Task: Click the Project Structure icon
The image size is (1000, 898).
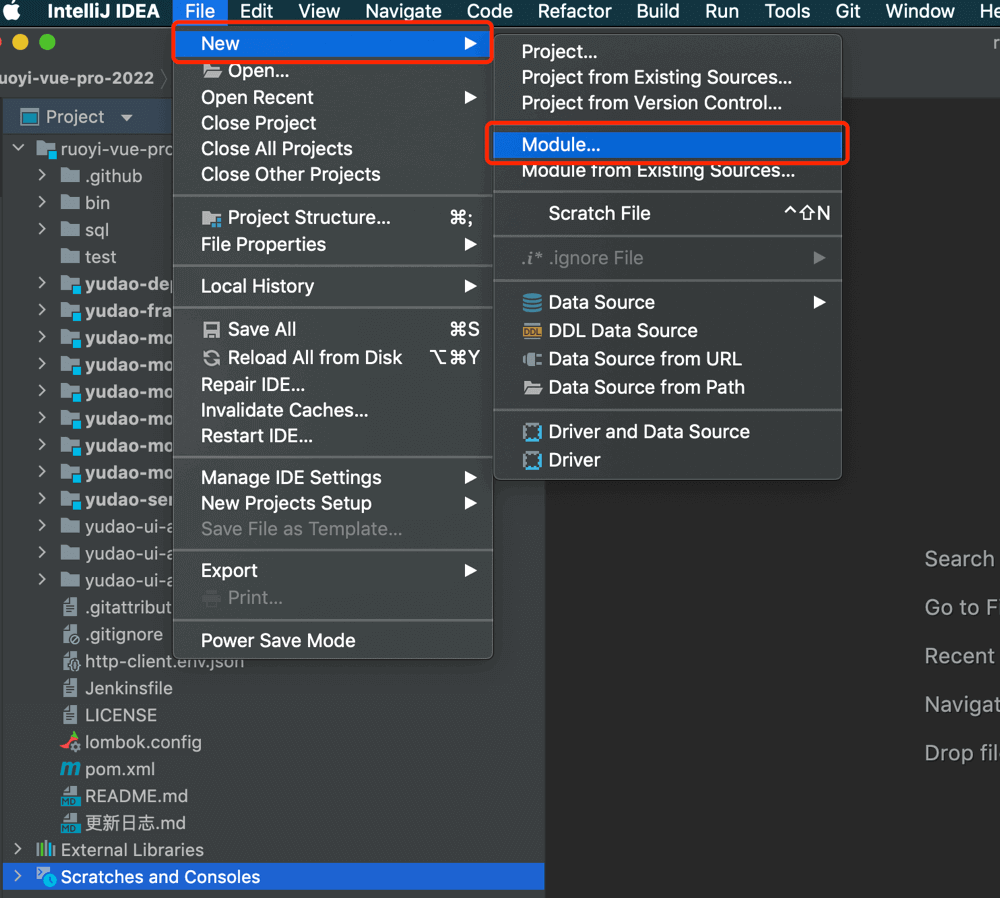Action: (211, 218)
